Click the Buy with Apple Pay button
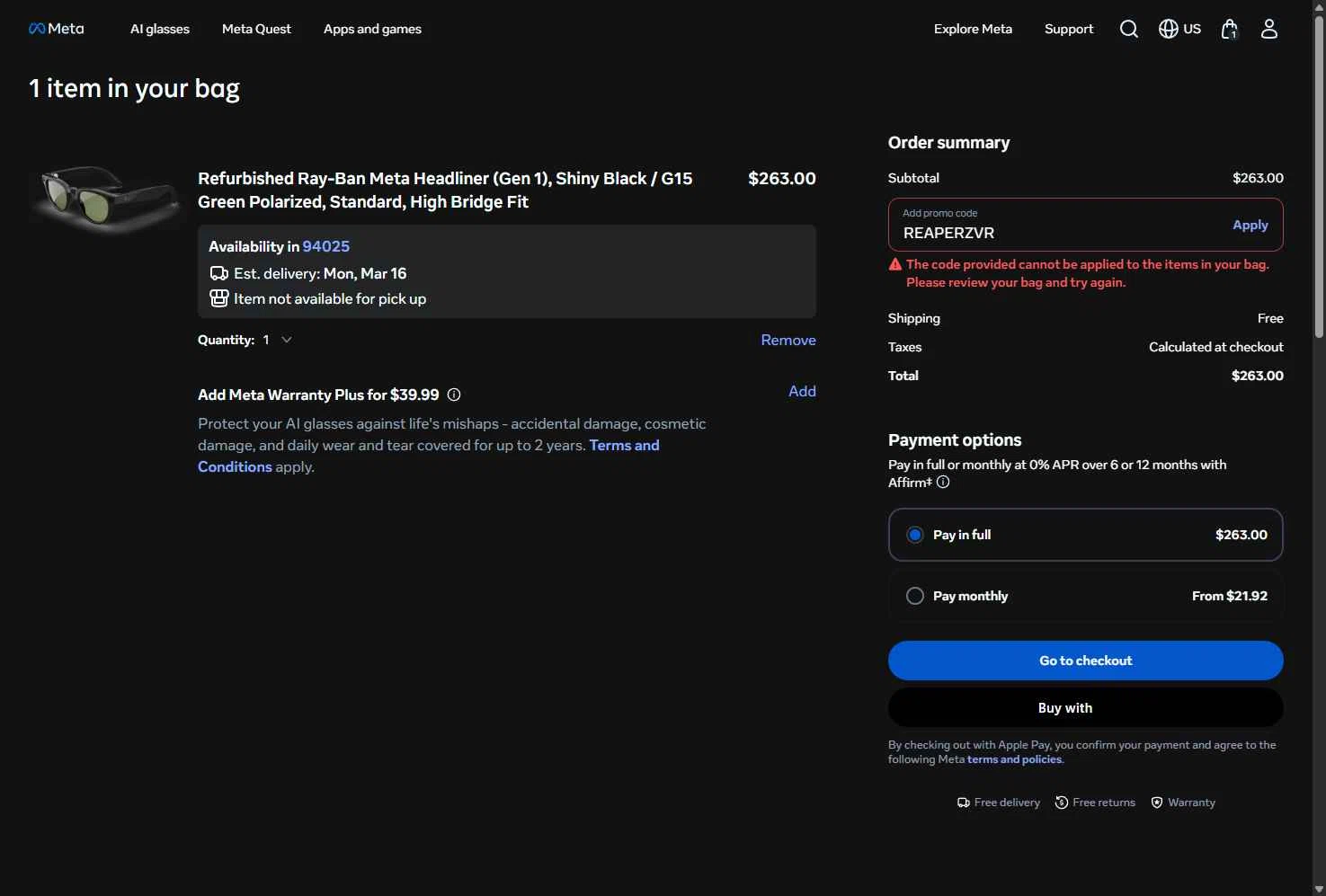 (1085, 708)
